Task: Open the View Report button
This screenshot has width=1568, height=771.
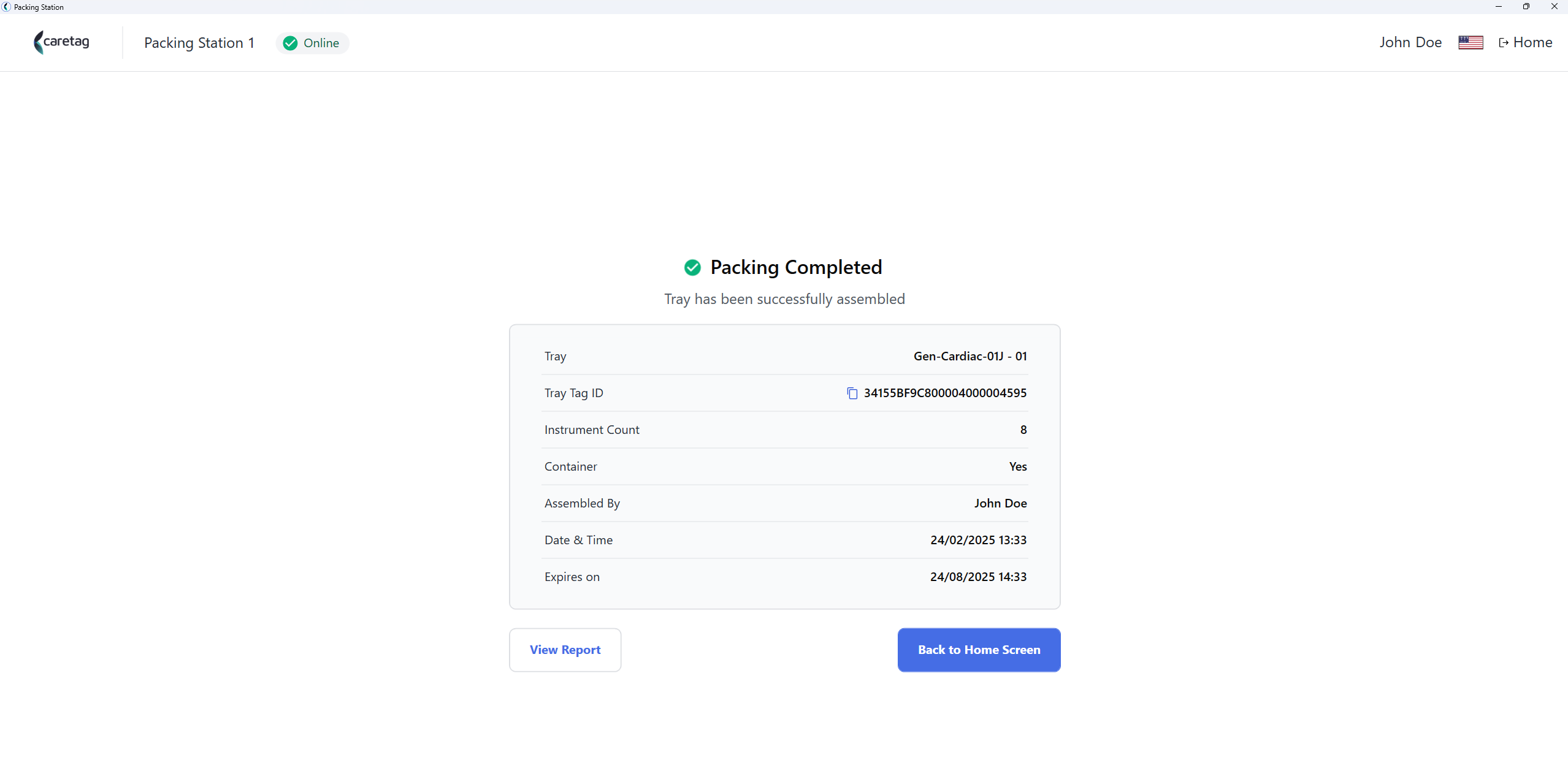Action: point(565,650)
